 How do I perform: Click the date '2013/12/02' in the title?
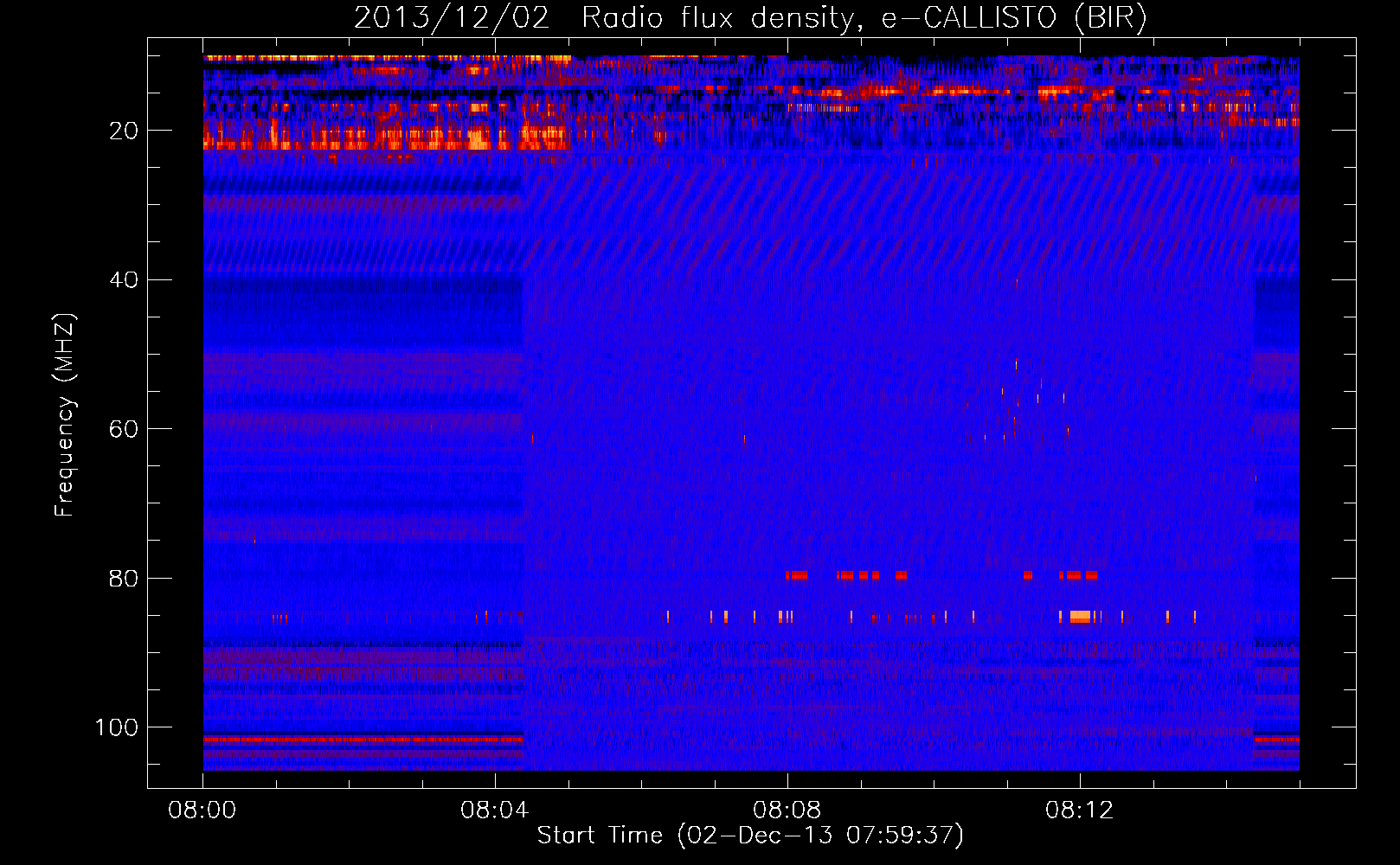[x=452, y=18]
